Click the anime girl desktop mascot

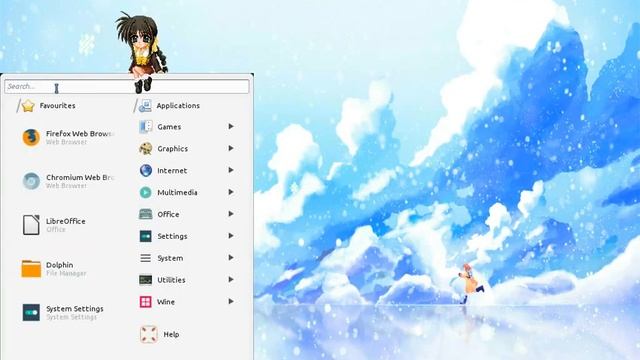pyautogui.click(x=142, y=52)
